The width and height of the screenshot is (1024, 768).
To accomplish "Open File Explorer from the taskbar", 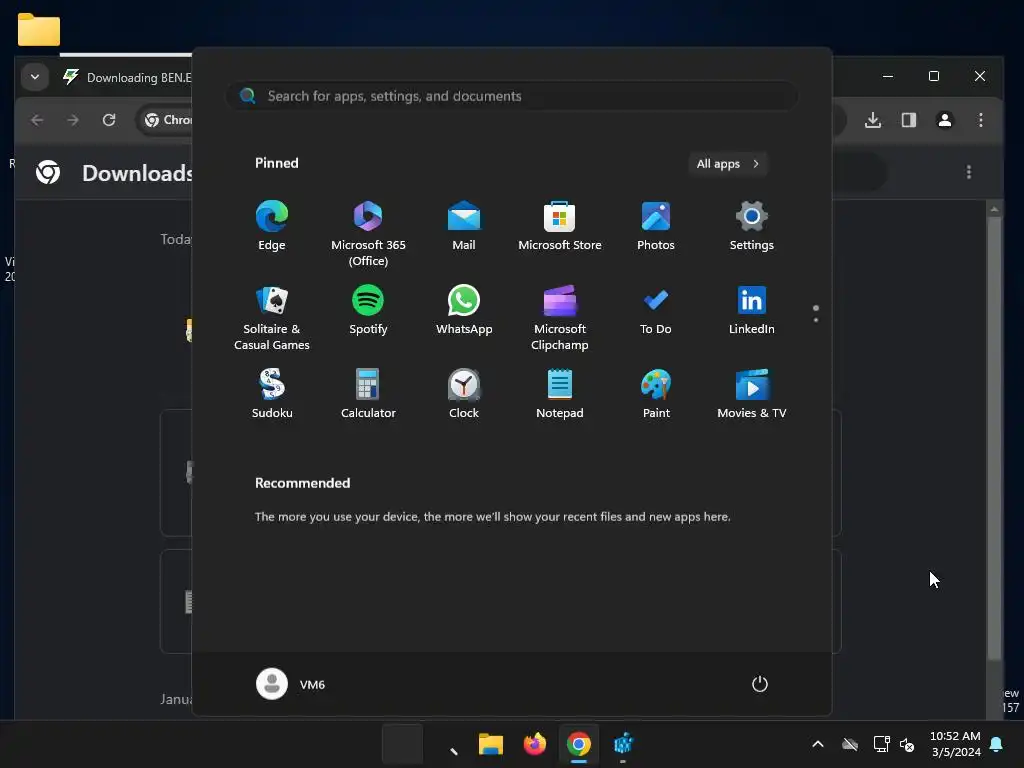I will pyautogui.click(x=490, y=744).
